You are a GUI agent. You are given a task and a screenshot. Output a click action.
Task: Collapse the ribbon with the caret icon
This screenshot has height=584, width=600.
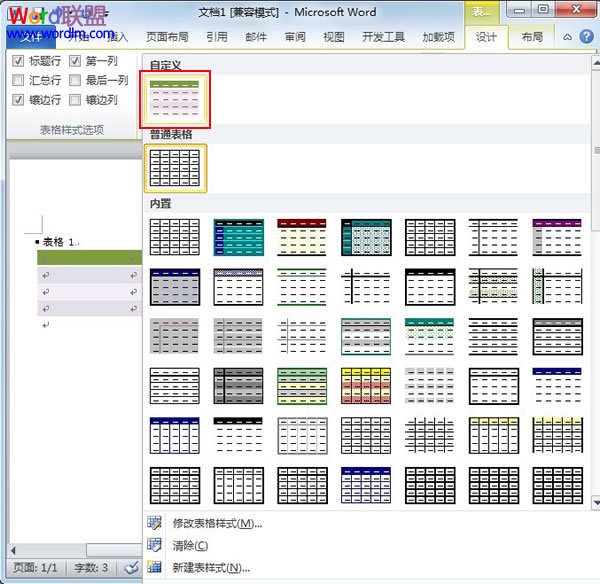(x=567, y=37)
